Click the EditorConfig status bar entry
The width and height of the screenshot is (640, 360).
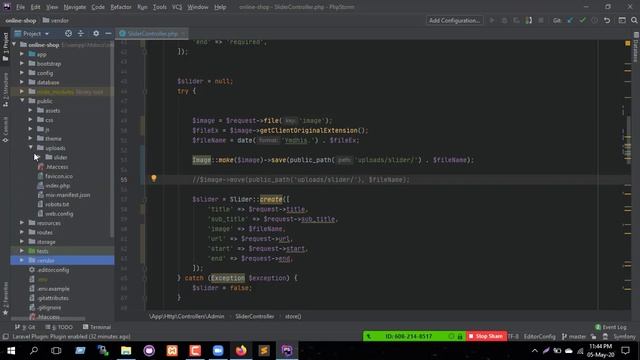[x=540, y=337]
